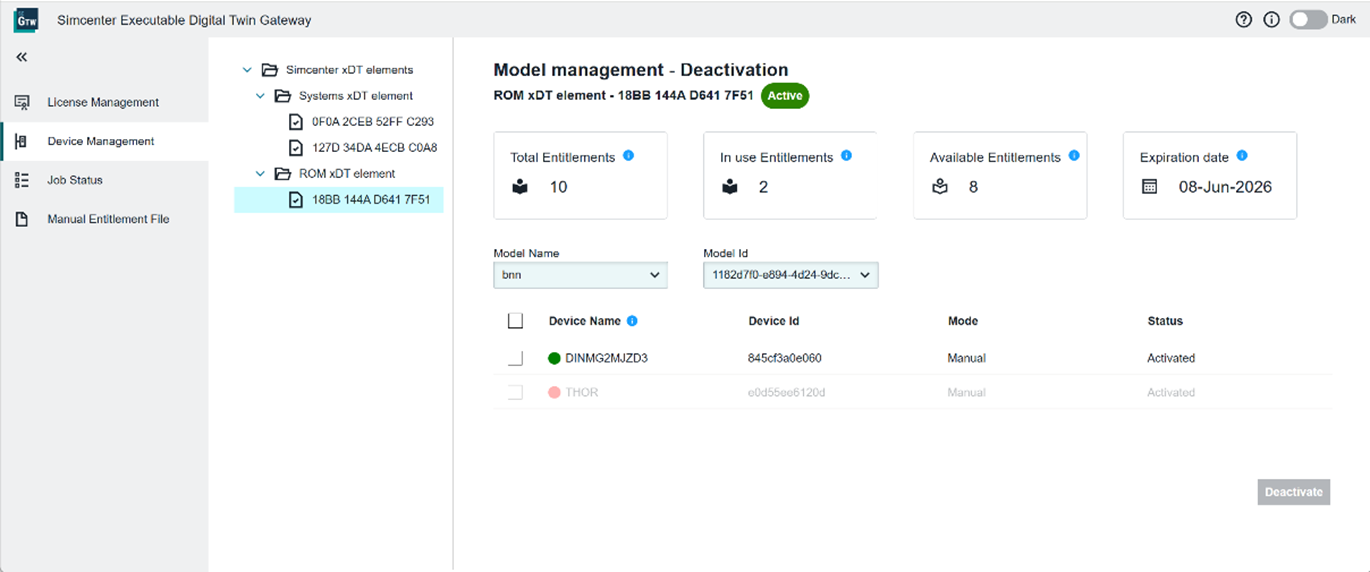Open the help question mark icon
The width and height of the screenshot is (1370, 572).
1244,20
